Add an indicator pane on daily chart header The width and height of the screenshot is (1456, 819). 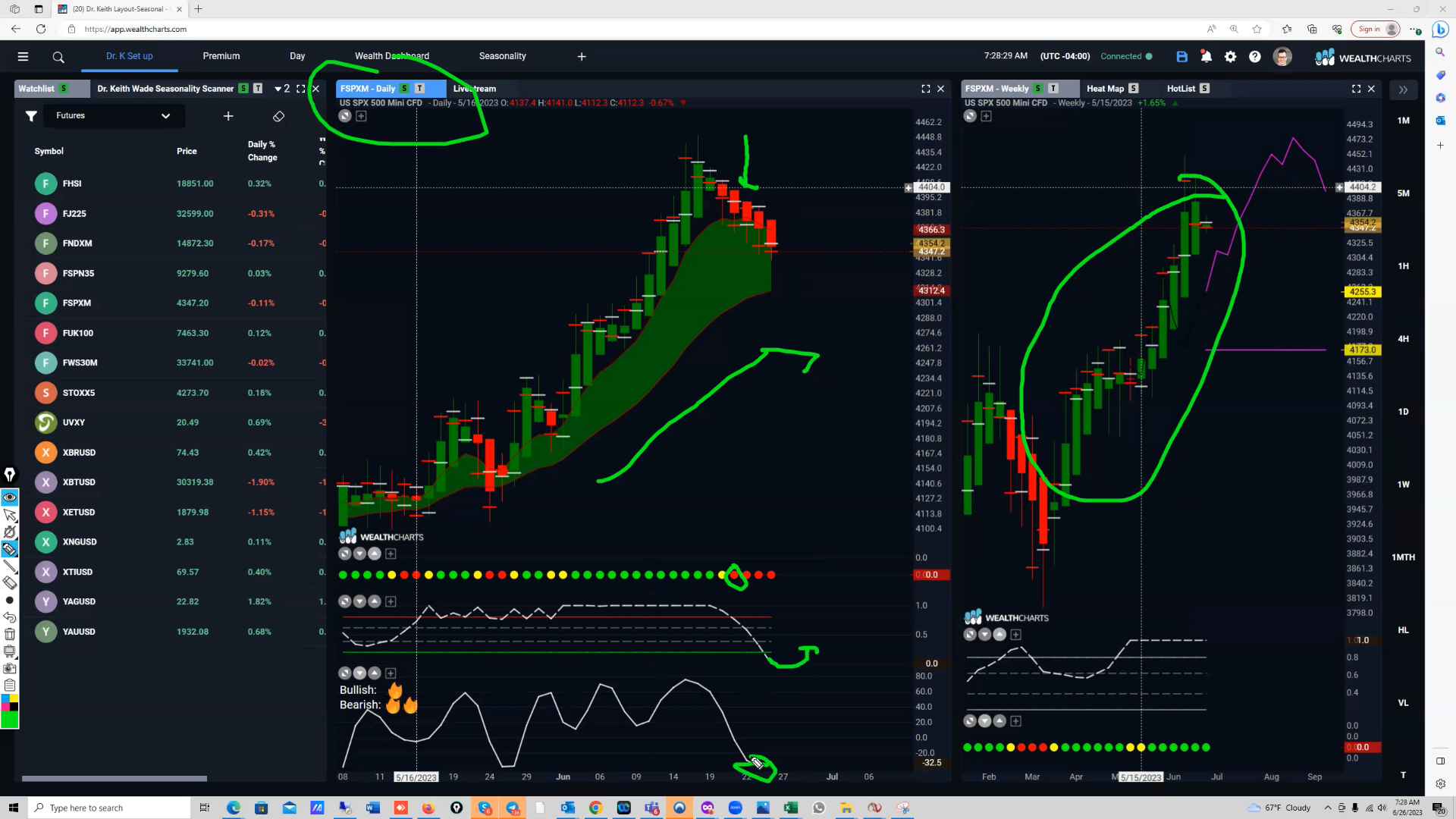tap(361, 116)
